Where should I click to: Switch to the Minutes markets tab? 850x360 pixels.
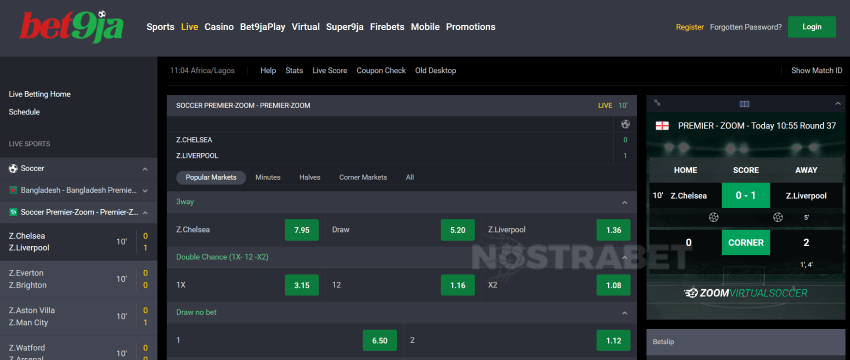268,177
